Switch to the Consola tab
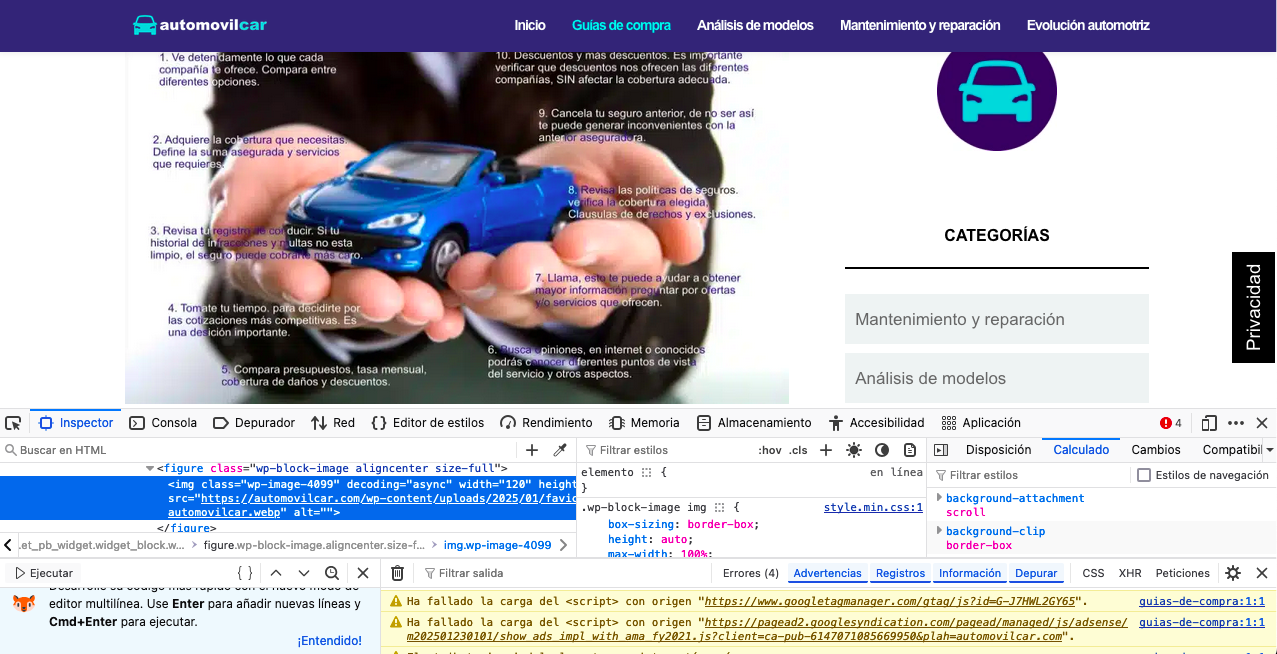 click(x=163, y=423)
